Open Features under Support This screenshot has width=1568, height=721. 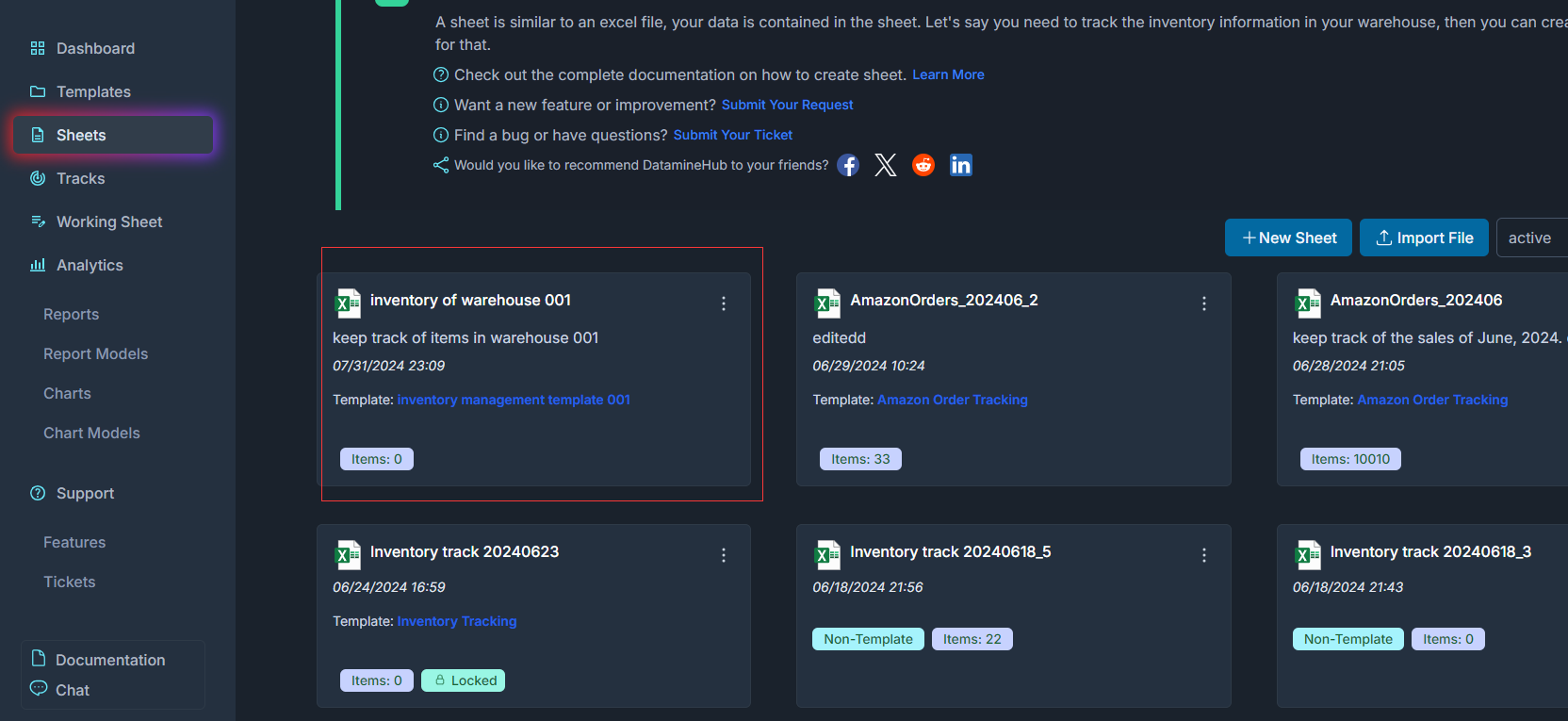point(74,542)
